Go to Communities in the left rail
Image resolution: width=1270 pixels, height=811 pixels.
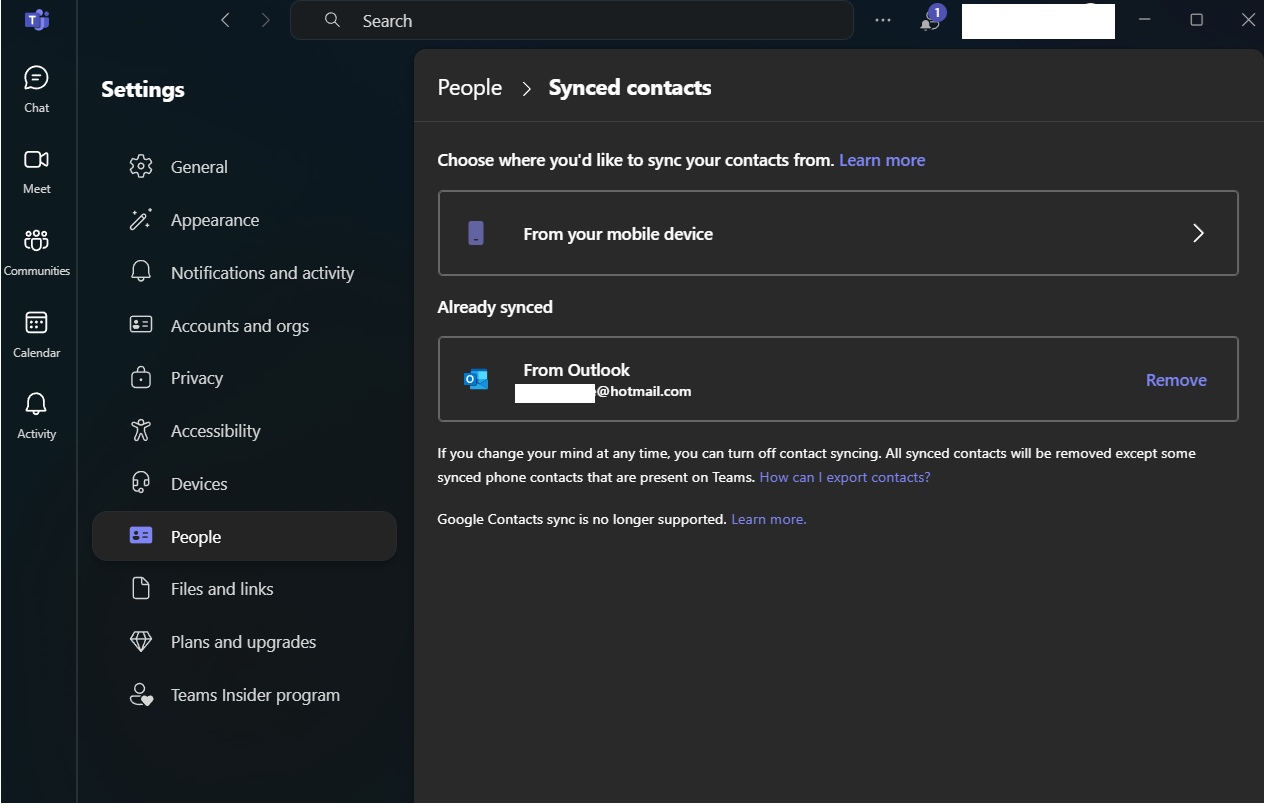(x=36, y=253)
